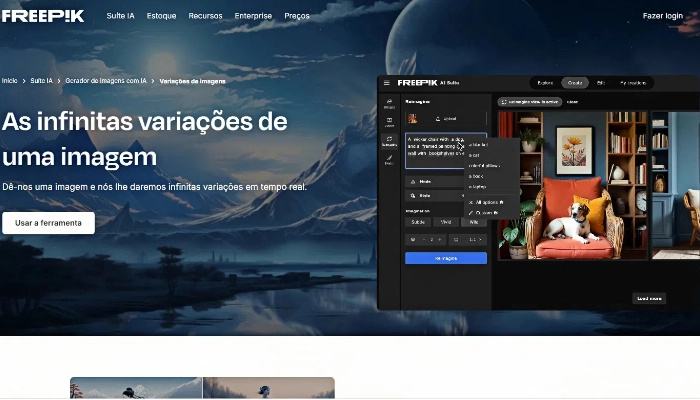
Task: Open the Suite IA menu
Action: (x=120, y=16)
